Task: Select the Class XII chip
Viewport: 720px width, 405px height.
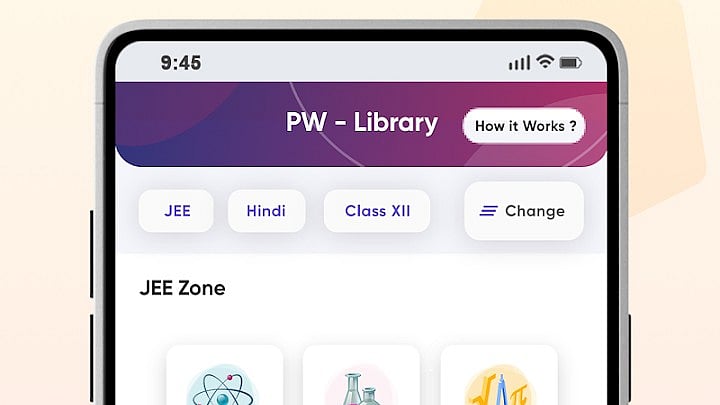Action: pyautogui.click(x=377, y=211)
